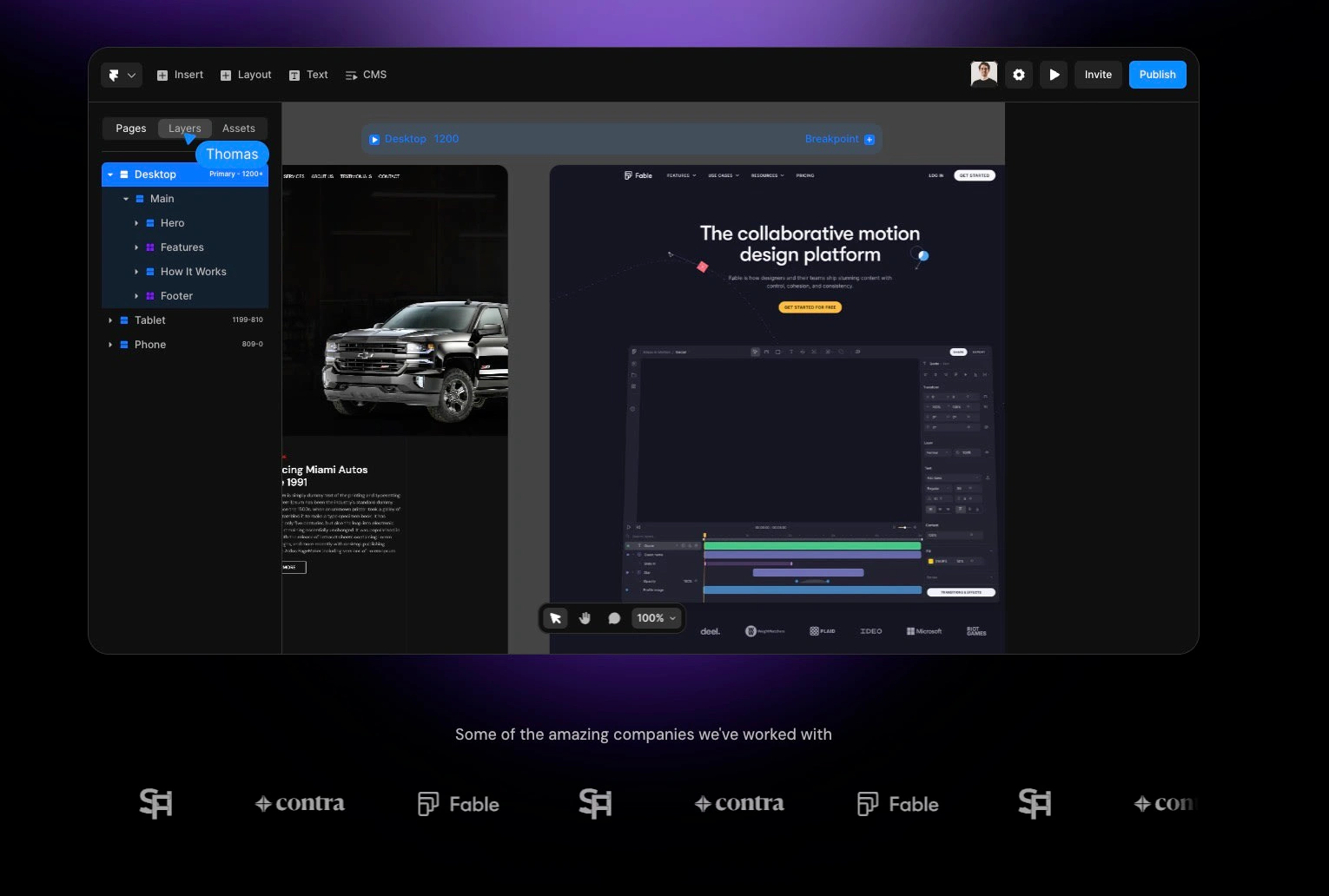1329x896 pixels.
Task: Open project settings gear icon
Action: [x=1019, y=75]
